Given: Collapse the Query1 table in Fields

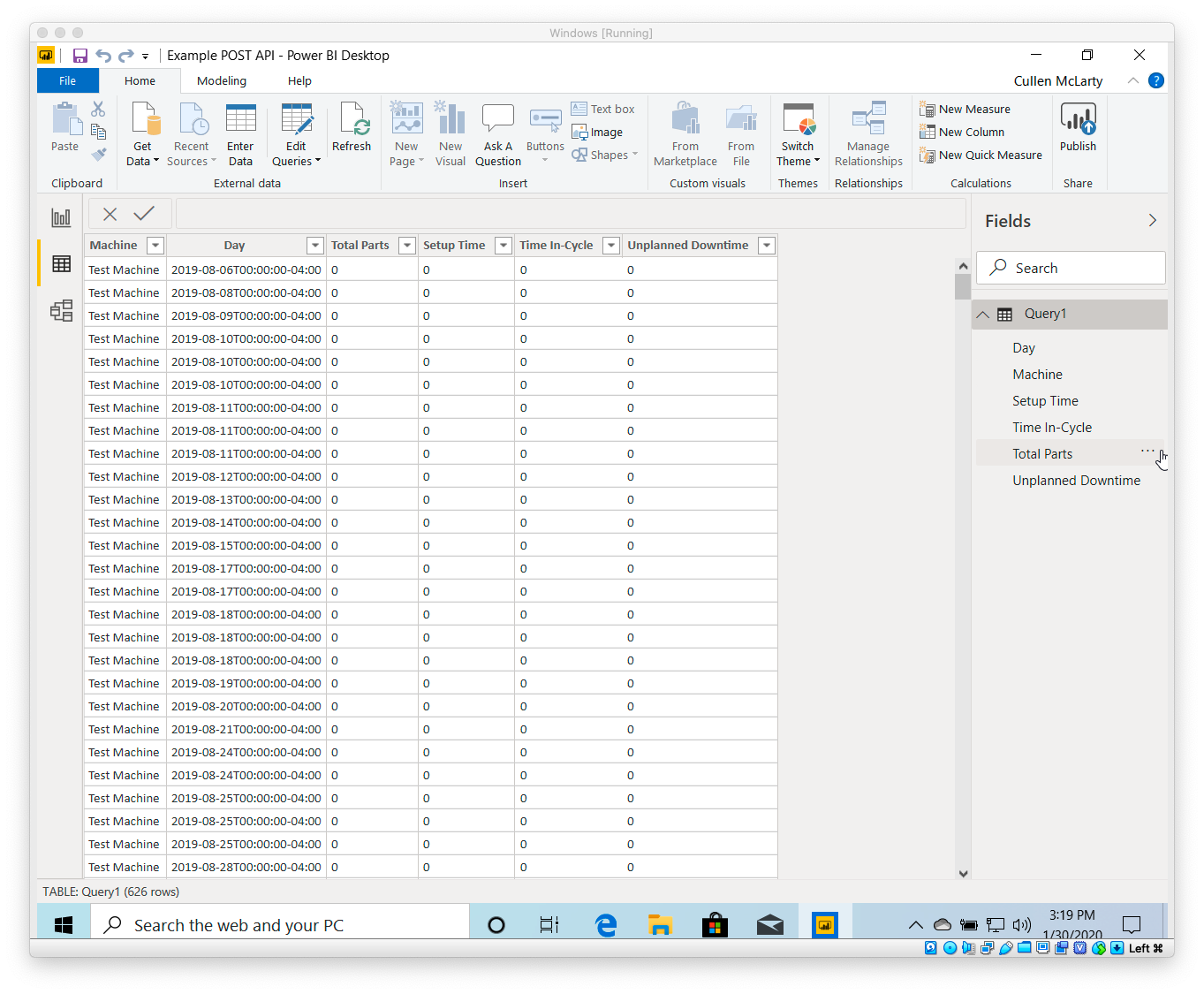Looking at the screenshot, I should pyautogui.click(x=982, y=315).
